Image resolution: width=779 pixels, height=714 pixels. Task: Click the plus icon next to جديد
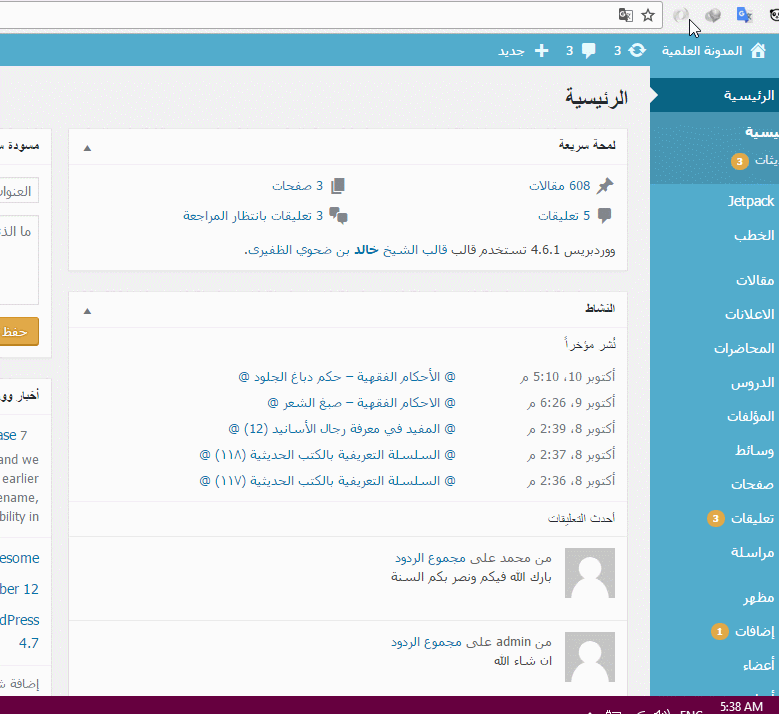[x=541, y=50]
